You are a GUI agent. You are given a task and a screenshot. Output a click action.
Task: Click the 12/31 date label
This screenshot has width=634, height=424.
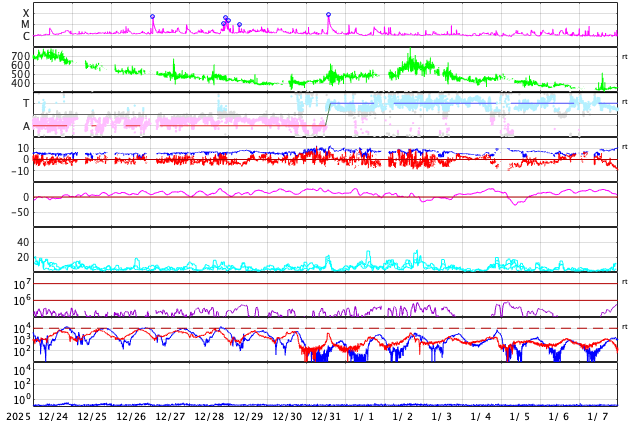point(325,416)
